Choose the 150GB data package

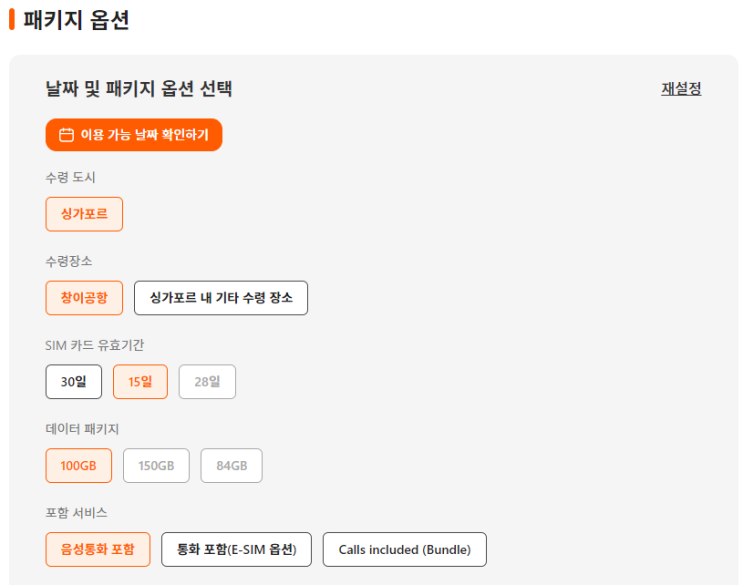156,466
